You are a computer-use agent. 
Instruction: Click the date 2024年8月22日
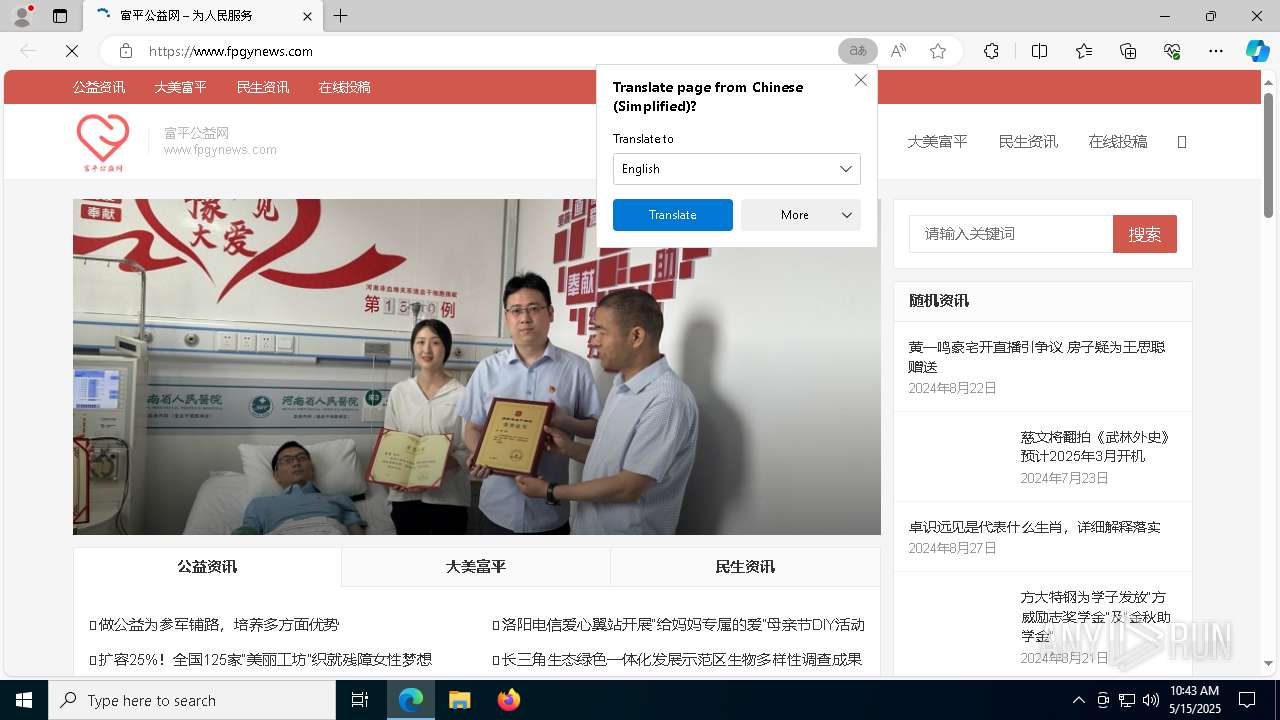point(952,388)
